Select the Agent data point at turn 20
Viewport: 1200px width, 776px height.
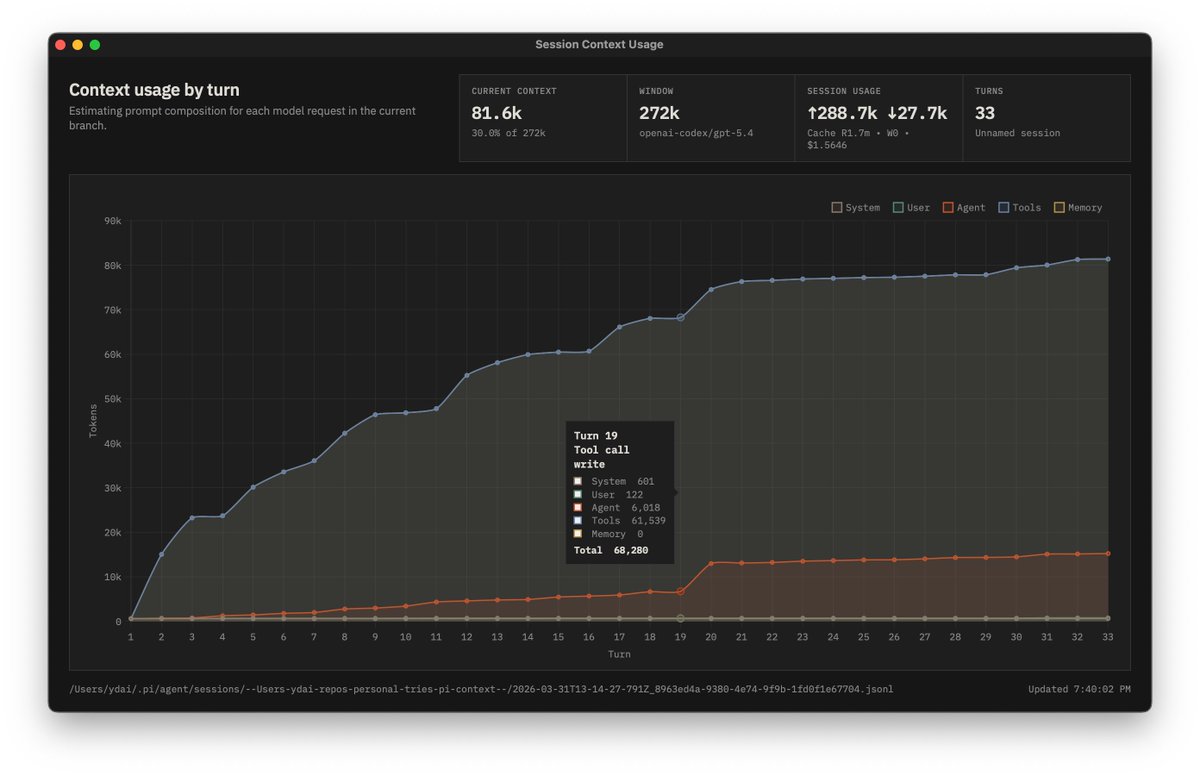coord(711,563)
